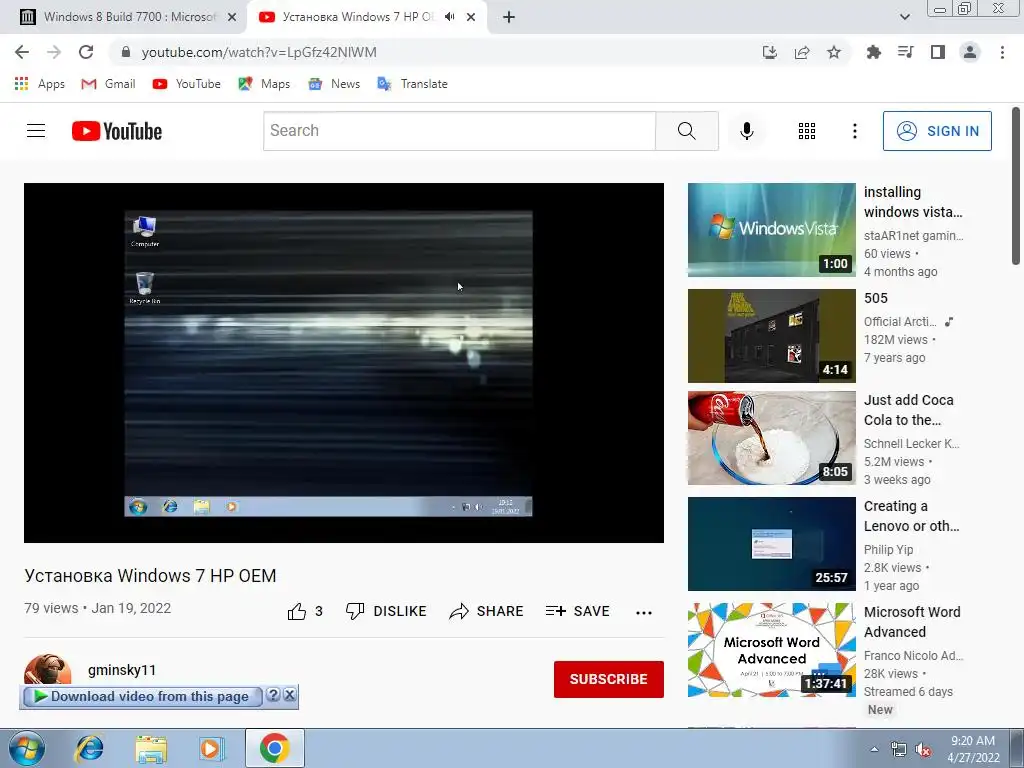Open the Philip Yip recovery video thumbnail
Screen dimensions: 1024x768
pos(771,543)
